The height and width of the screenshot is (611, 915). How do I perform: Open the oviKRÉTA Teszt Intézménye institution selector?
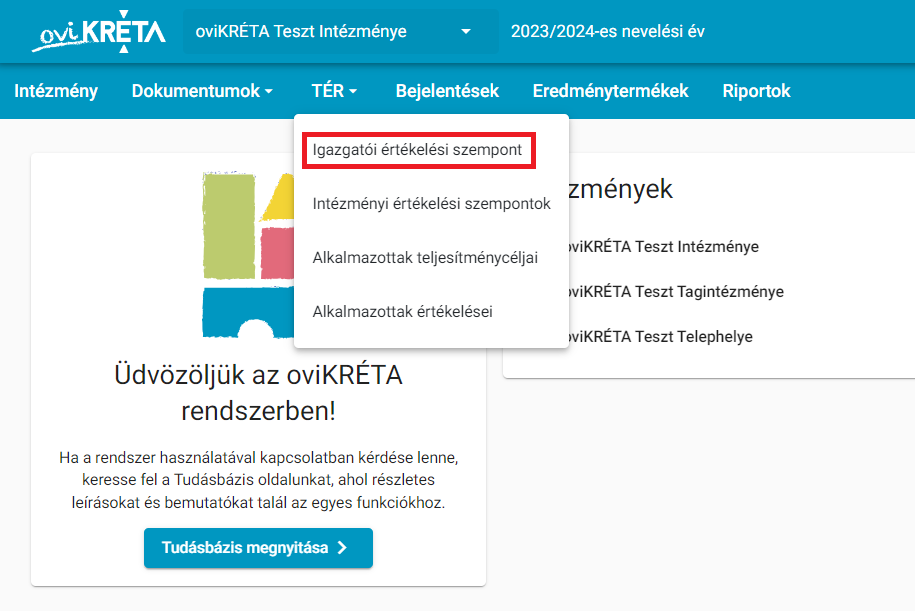(x=341, y=32)
